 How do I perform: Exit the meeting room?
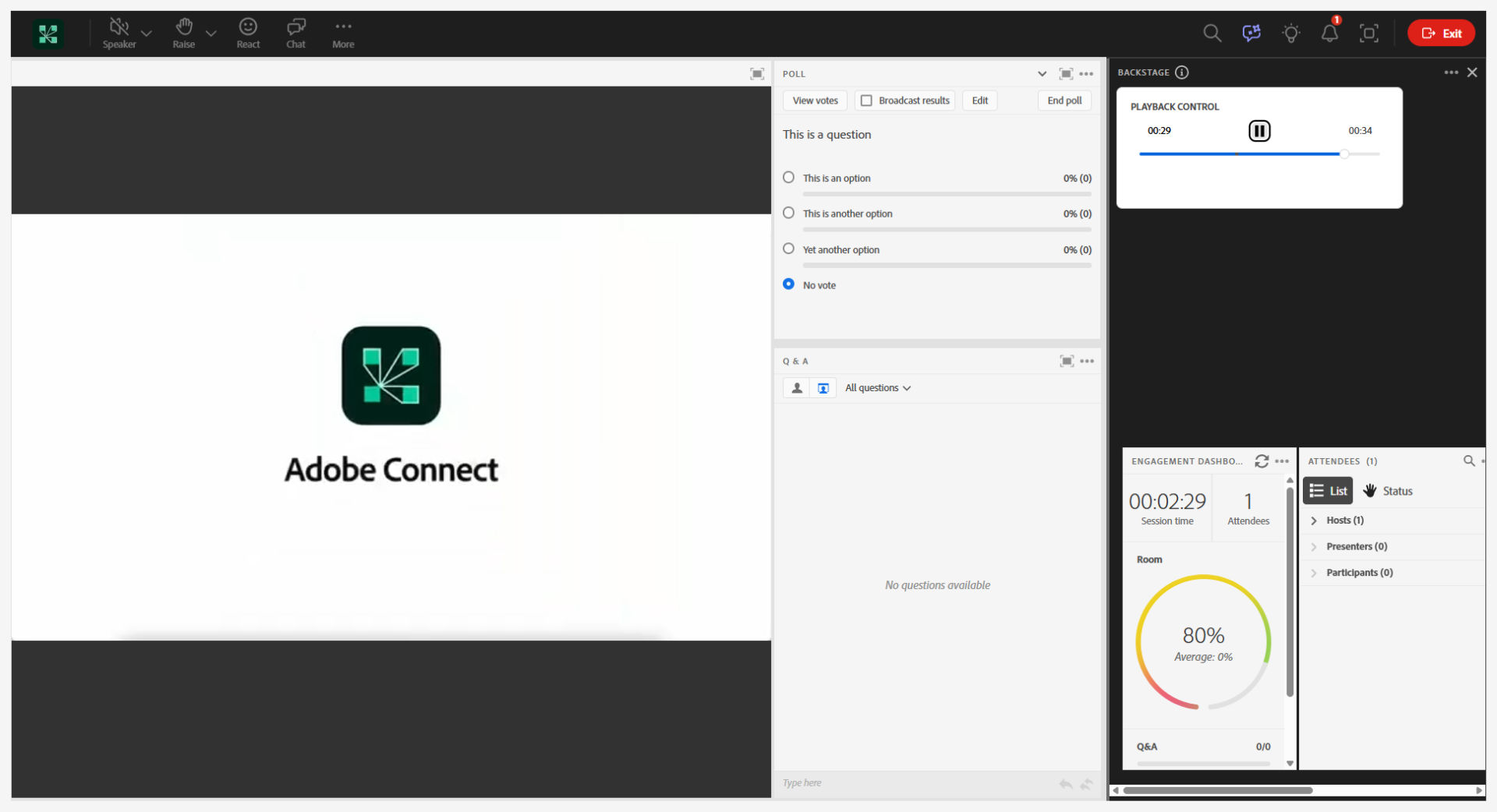point(1441,33)
